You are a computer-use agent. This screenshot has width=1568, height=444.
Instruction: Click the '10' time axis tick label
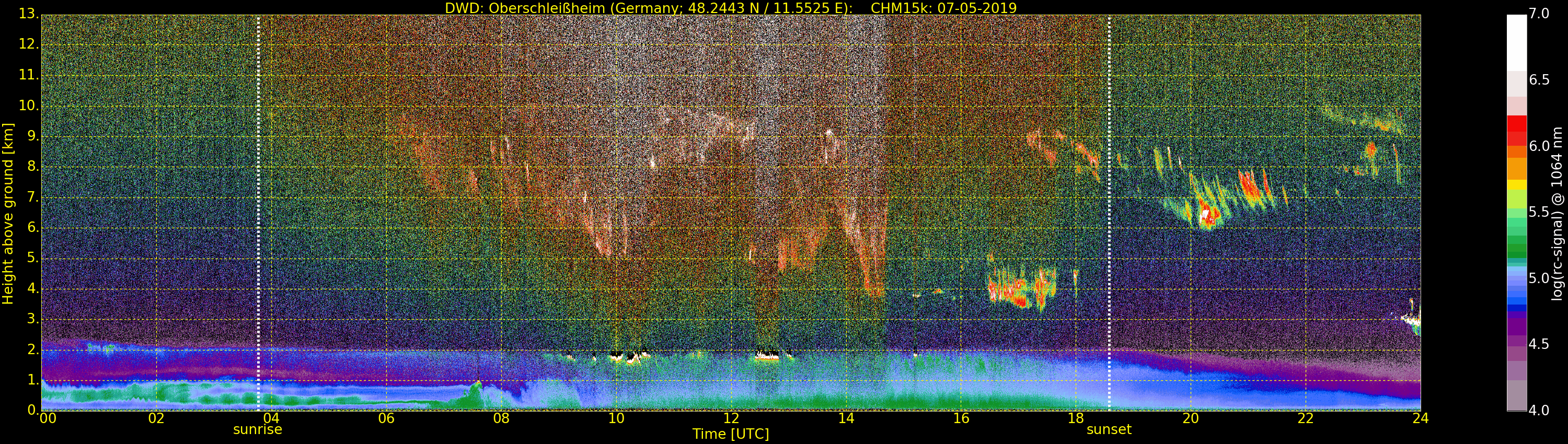pos(616,418)
